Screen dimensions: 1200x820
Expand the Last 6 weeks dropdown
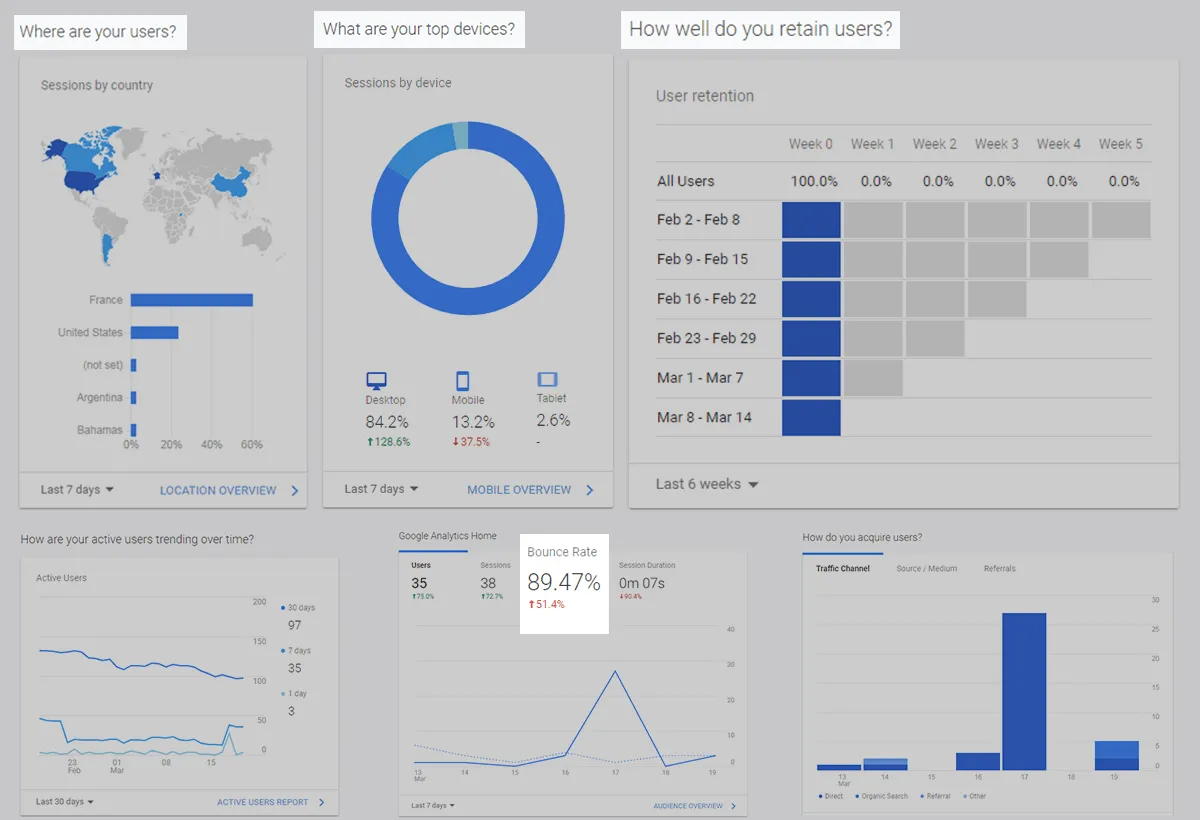pyautogui.click(x=707, y=484)
